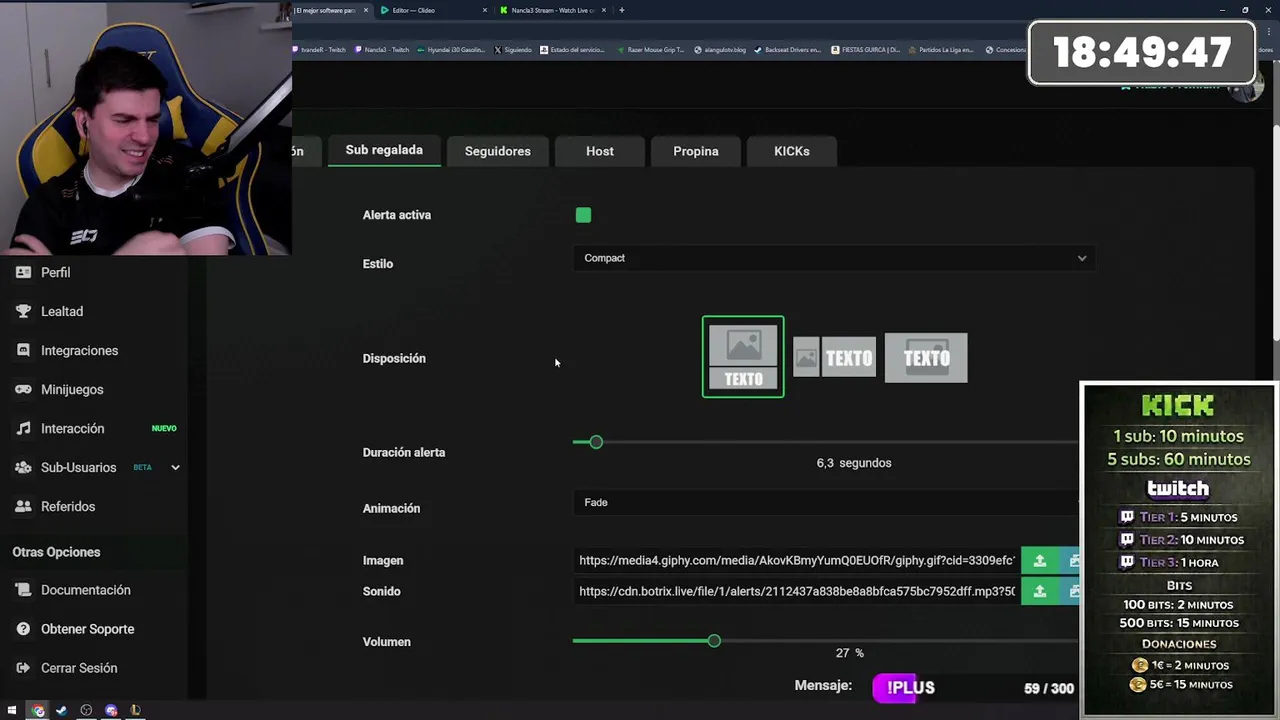The height and width of the screenshot is (720, 1280).
Task: Open Partidos La Liga bookmark
Action: pos(941,49)
